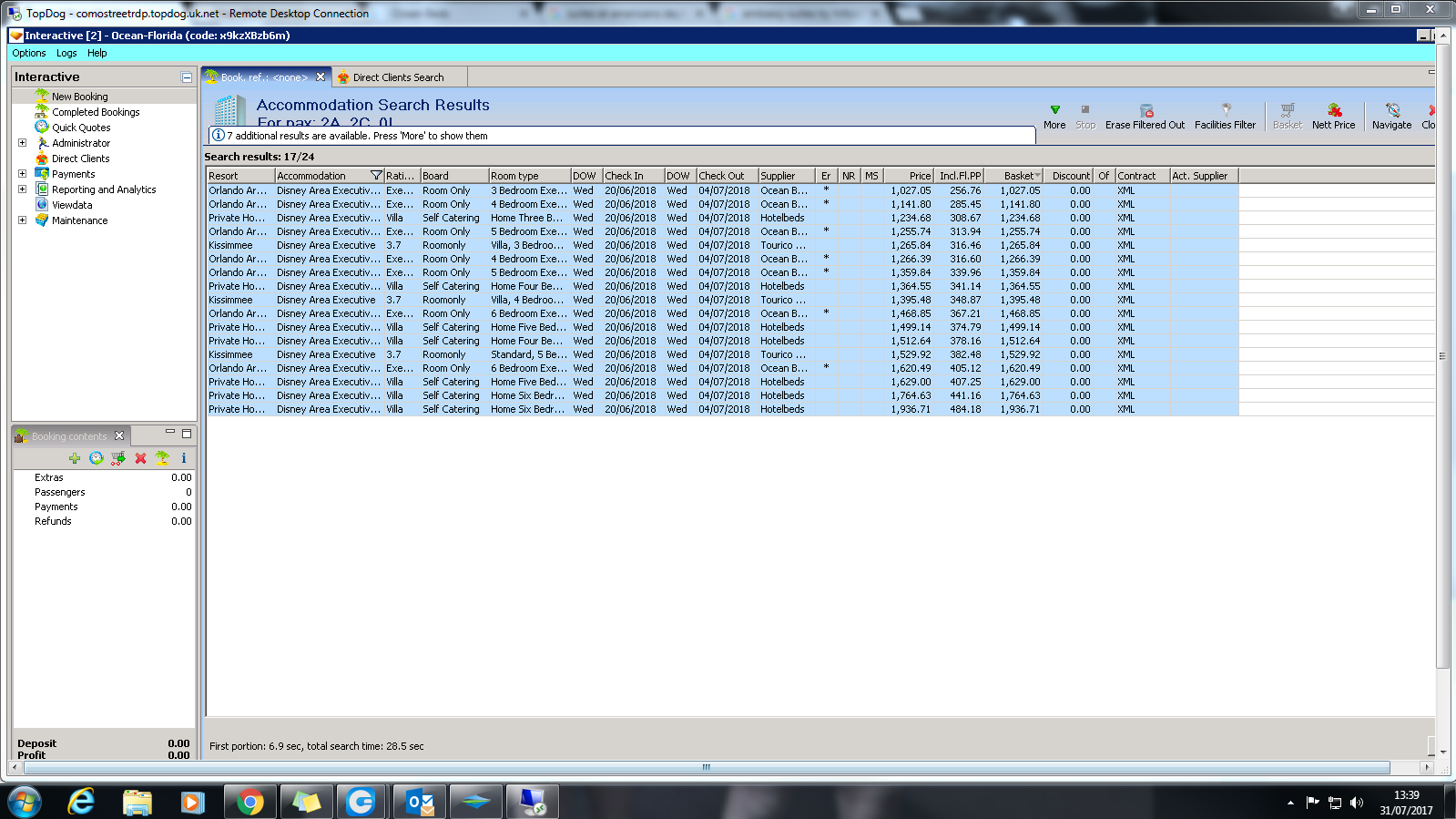
Task: Click the More results toolbar icon
Action: [x=1054, y=109]
